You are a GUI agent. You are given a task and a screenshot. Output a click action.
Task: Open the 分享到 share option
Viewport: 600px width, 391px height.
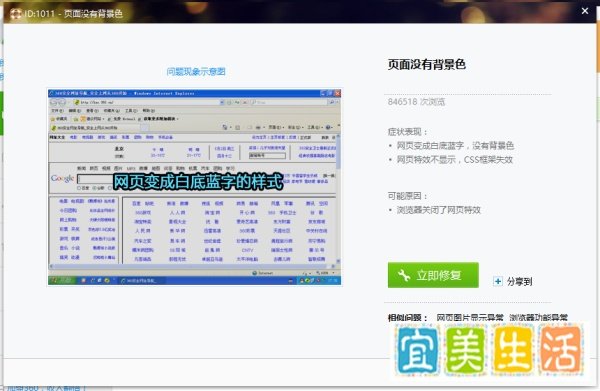[519, 282]
